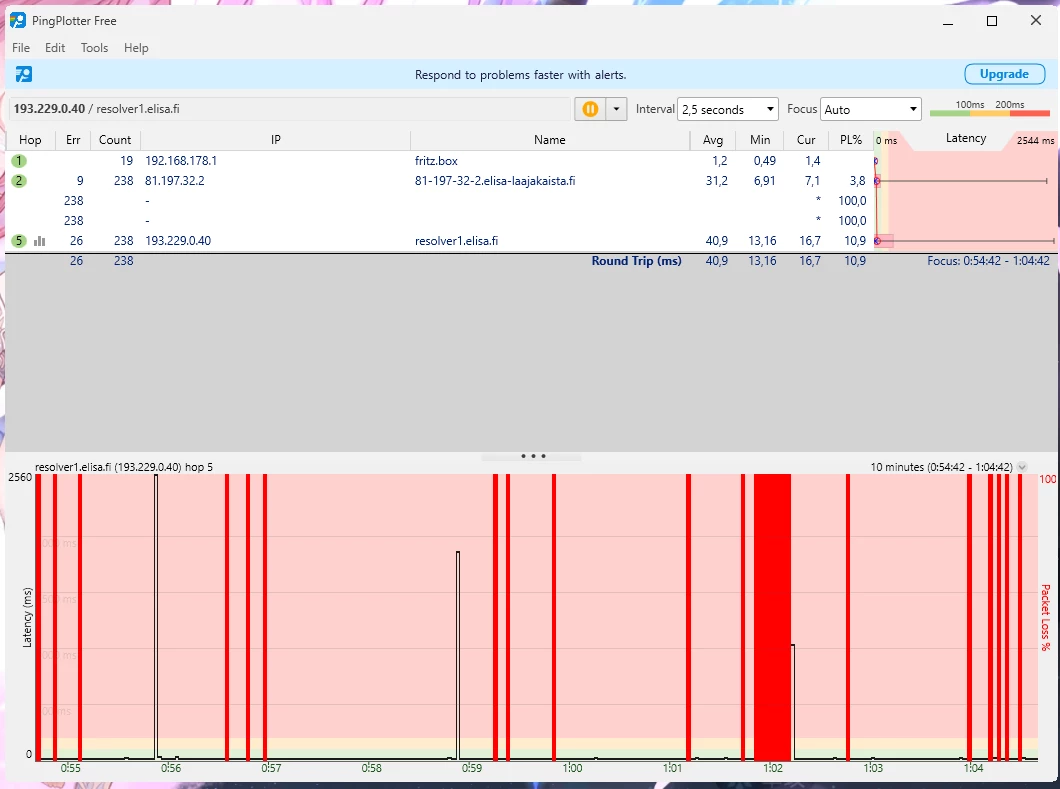The image size is (1060, 789).
Task: Click the hop 5 green circle icon
Action: 19,241
